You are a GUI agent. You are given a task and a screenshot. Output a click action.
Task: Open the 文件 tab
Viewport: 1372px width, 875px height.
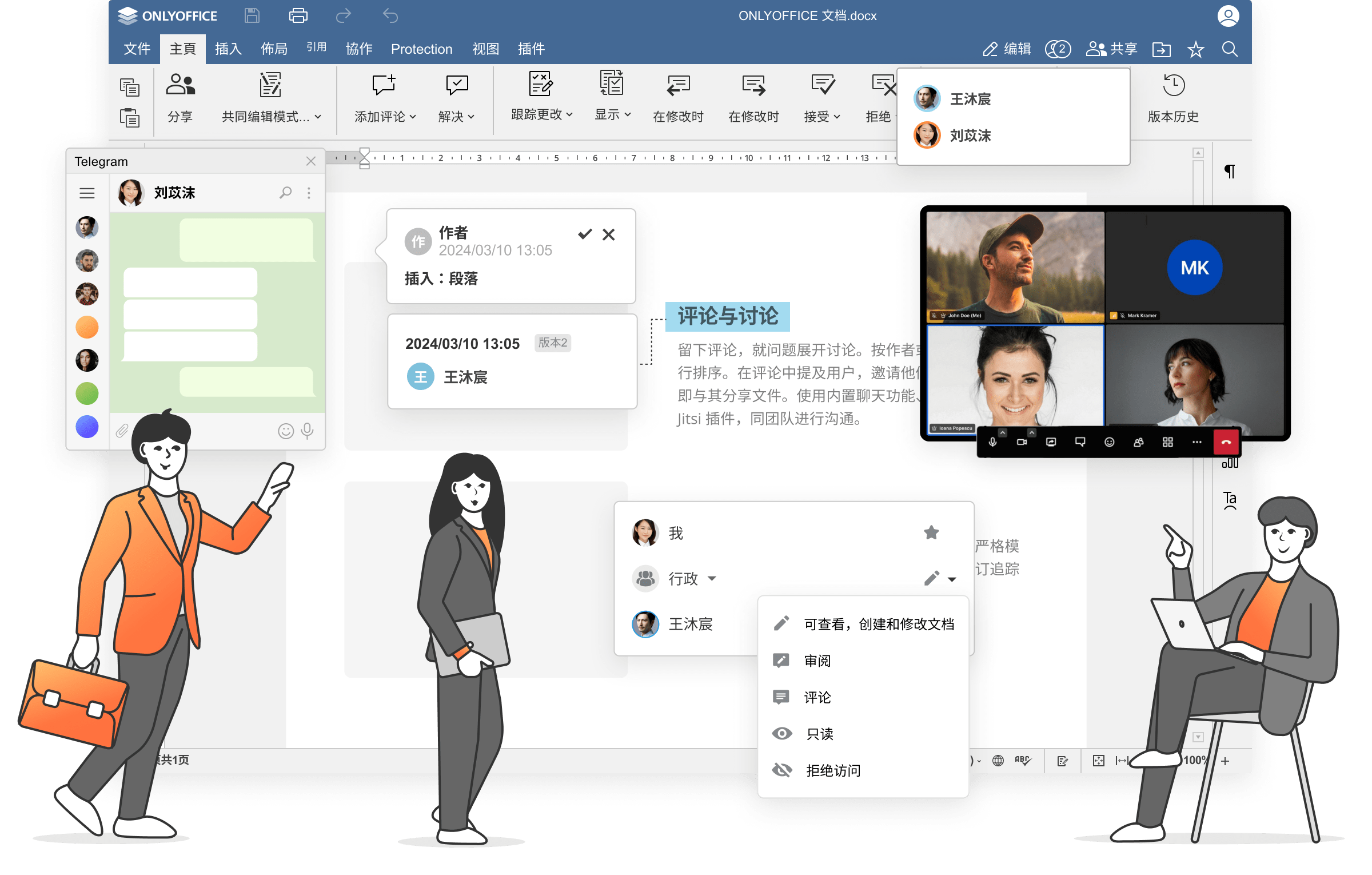(x=137, y=49)
